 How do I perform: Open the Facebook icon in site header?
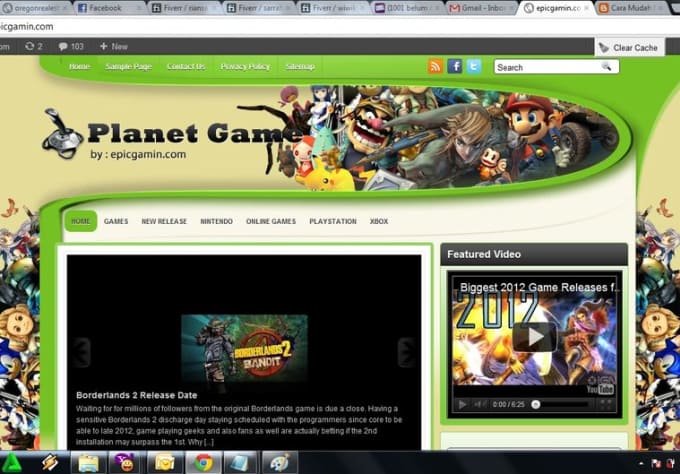coord(454,67)
